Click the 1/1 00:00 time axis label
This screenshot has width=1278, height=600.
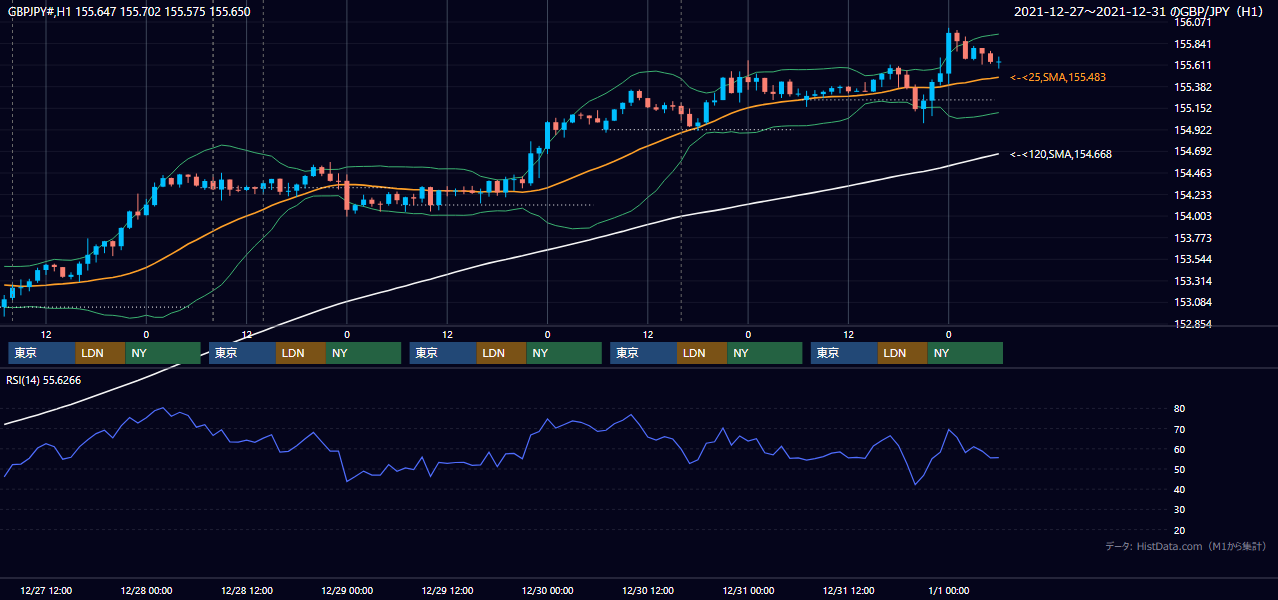948,591
